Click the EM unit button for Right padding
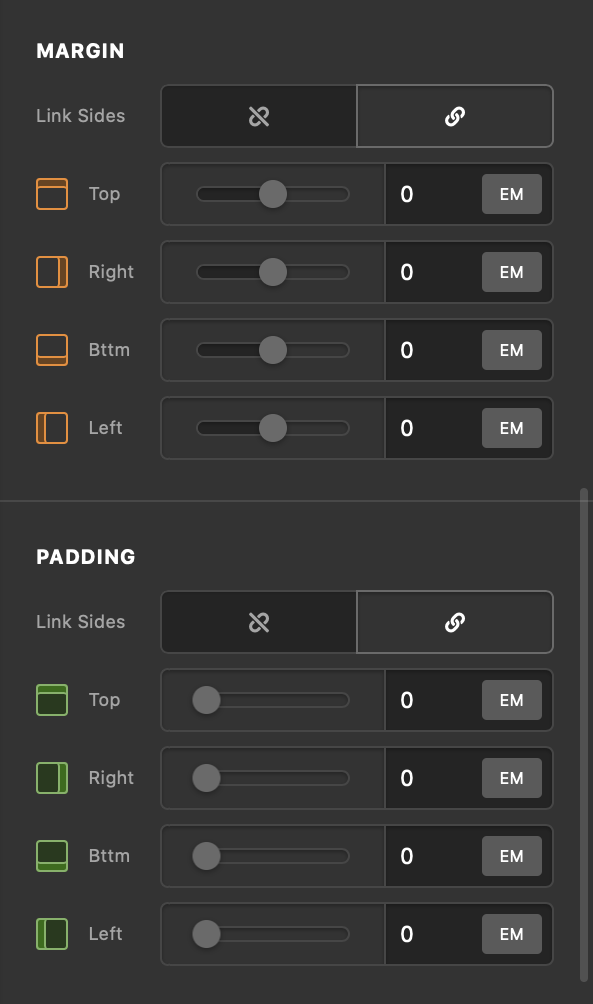Image resolution: width=593 pixels, height=1004 pixels. [511, 778]
